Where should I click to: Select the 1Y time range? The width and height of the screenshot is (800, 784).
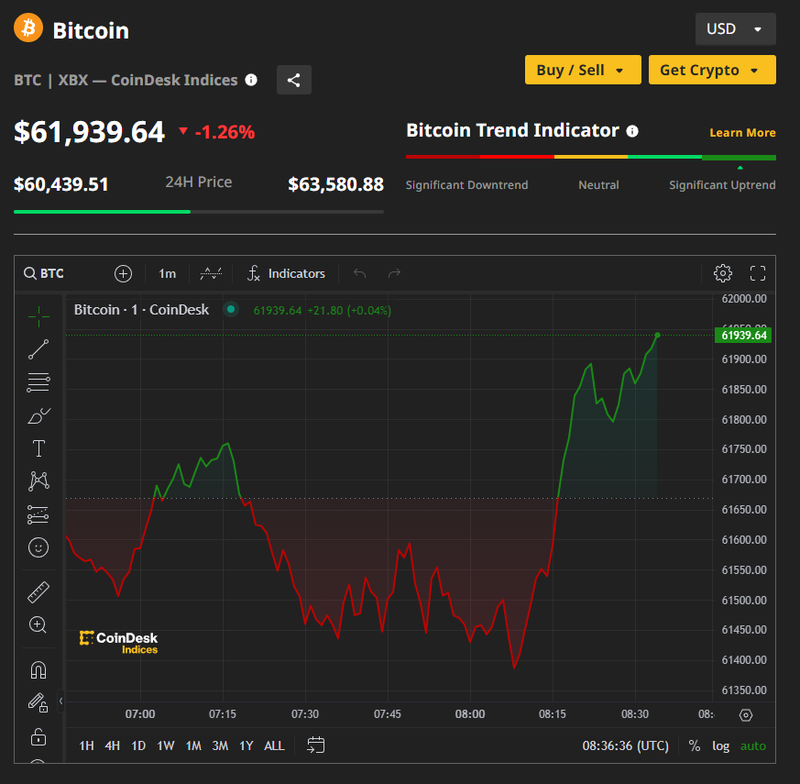point(246,745)
